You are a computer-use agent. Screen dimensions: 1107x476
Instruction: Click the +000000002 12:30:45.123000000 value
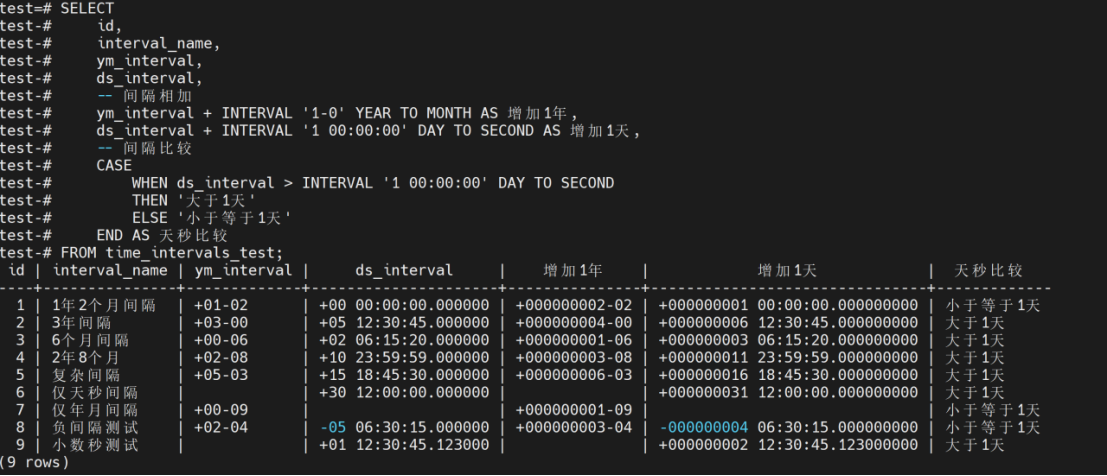(787, 445)
